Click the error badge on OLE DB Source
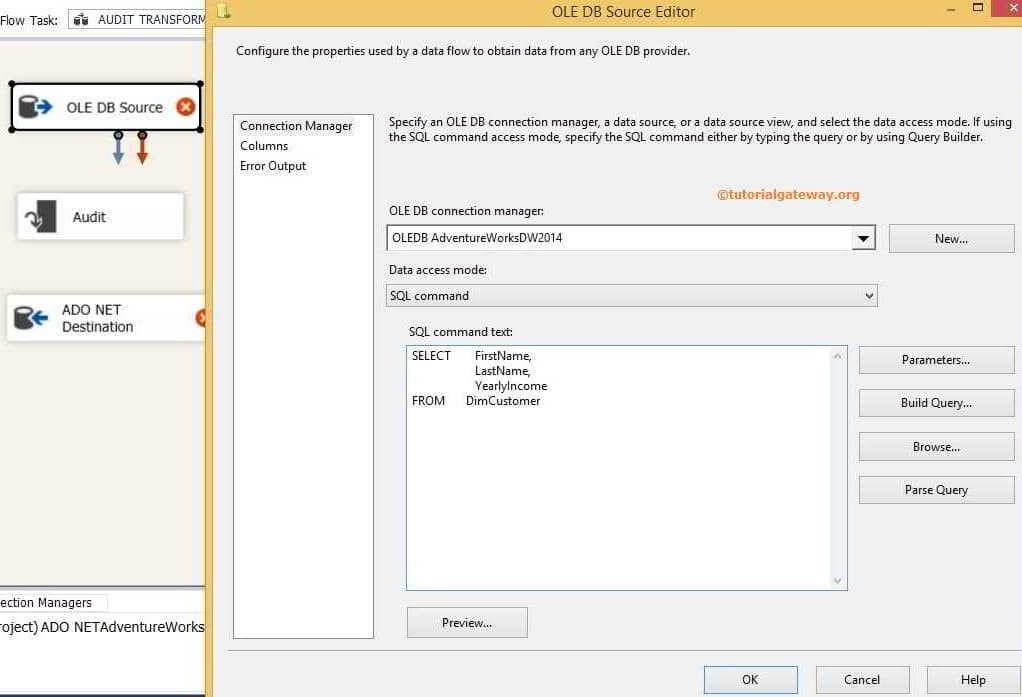The image size is (1022, 697). point(185,105)
